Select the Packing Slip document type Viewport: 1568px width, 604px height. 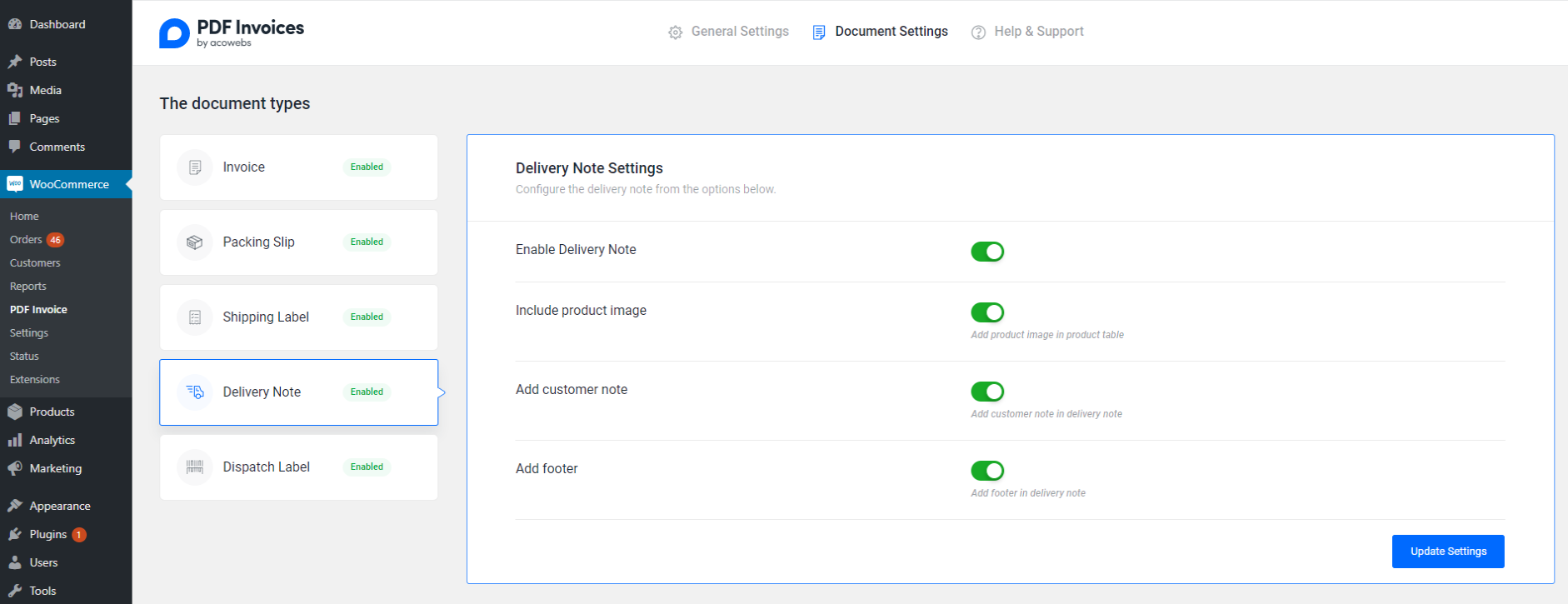[298, 242]
